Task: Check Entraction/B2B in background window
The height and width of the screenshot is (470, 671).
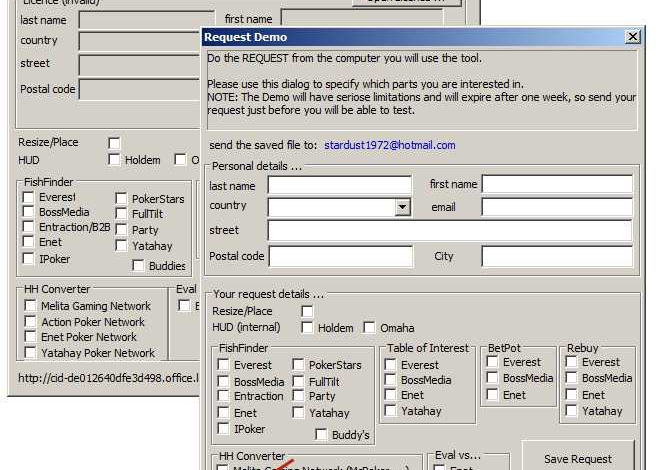Action: point(28,227)
